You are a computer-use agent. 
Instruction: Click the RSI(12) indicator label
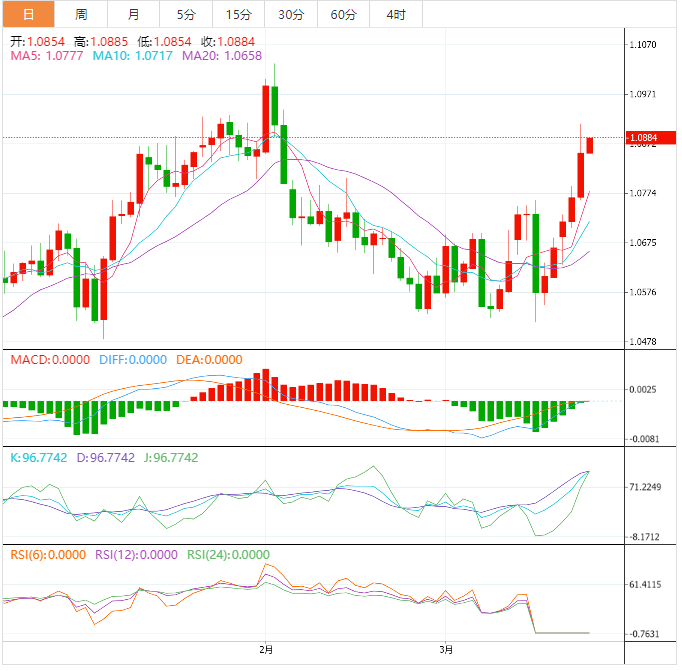pos(138,555)
